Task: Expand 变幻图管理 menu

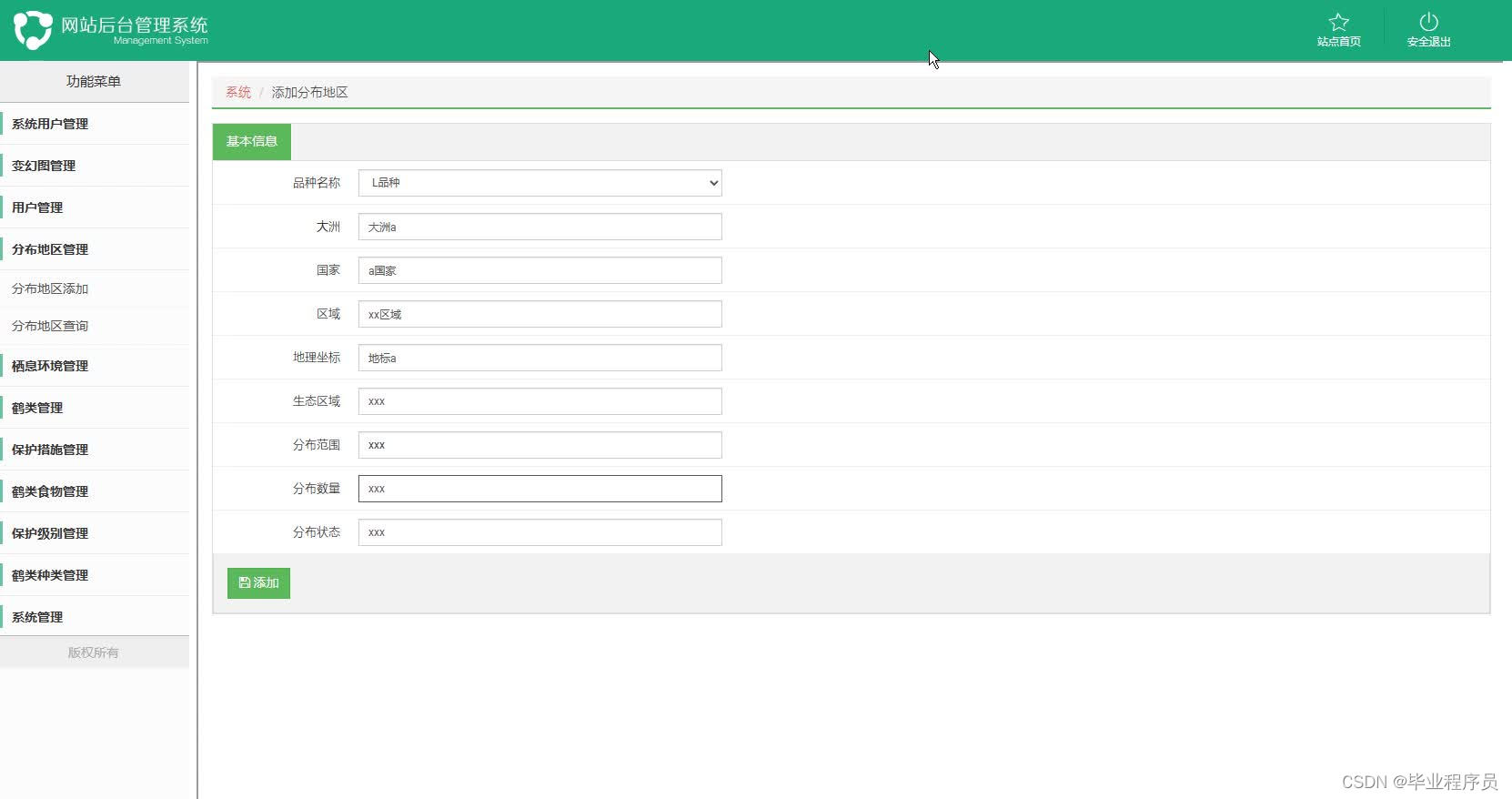Action: coord(95,166)
